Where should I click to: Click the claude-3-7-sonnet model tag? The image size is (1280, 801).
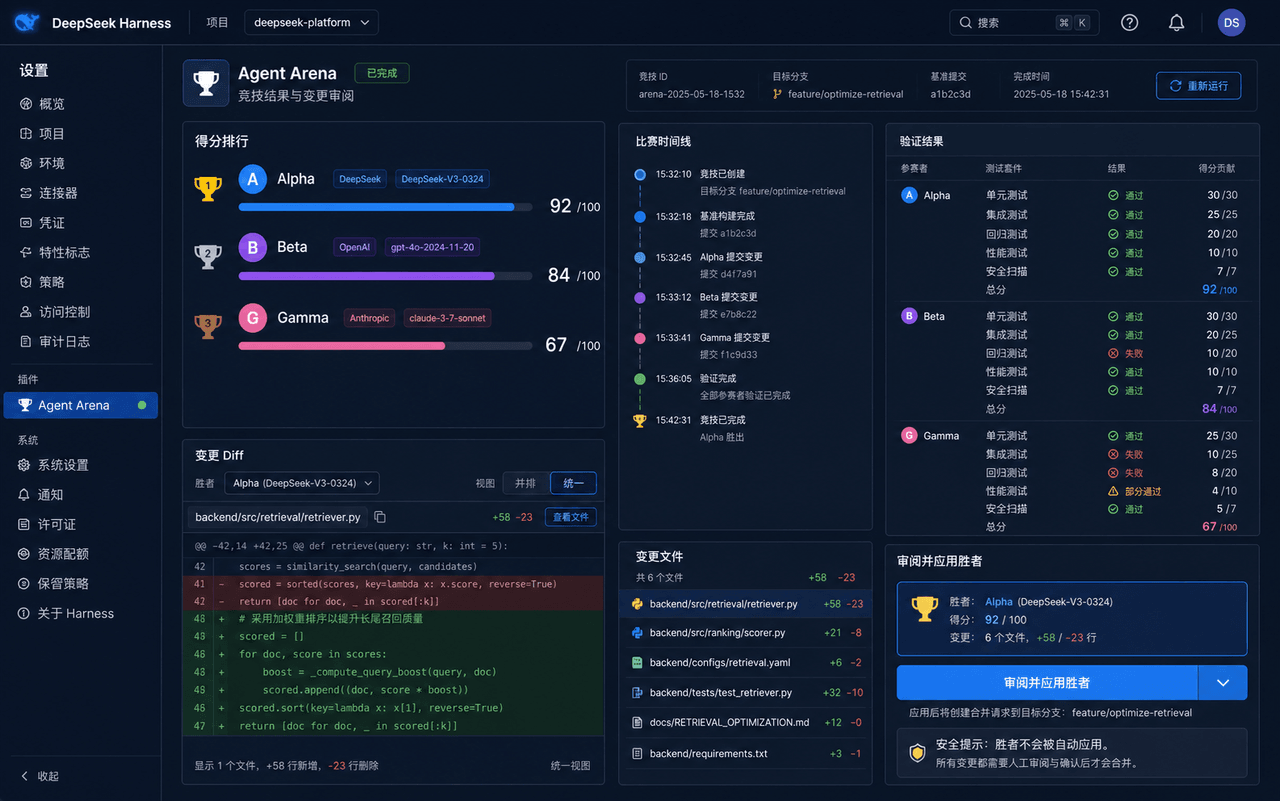click(x=446, y=318)
